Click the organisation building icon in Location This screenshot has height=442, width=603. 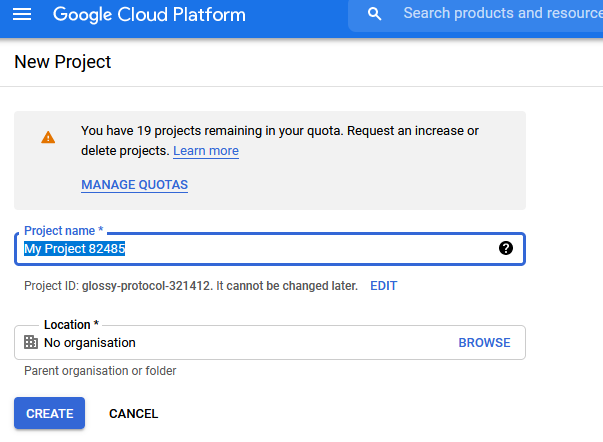(x=31, y=342)
